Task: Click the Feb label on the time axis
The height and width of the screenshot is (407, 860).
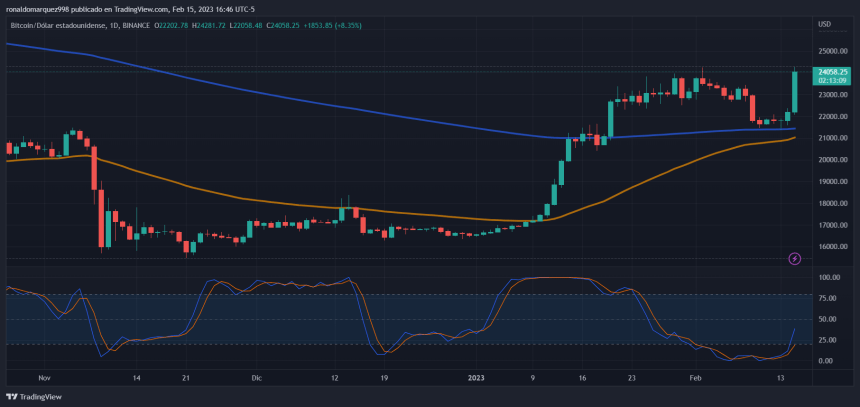Action: [696, 379]
